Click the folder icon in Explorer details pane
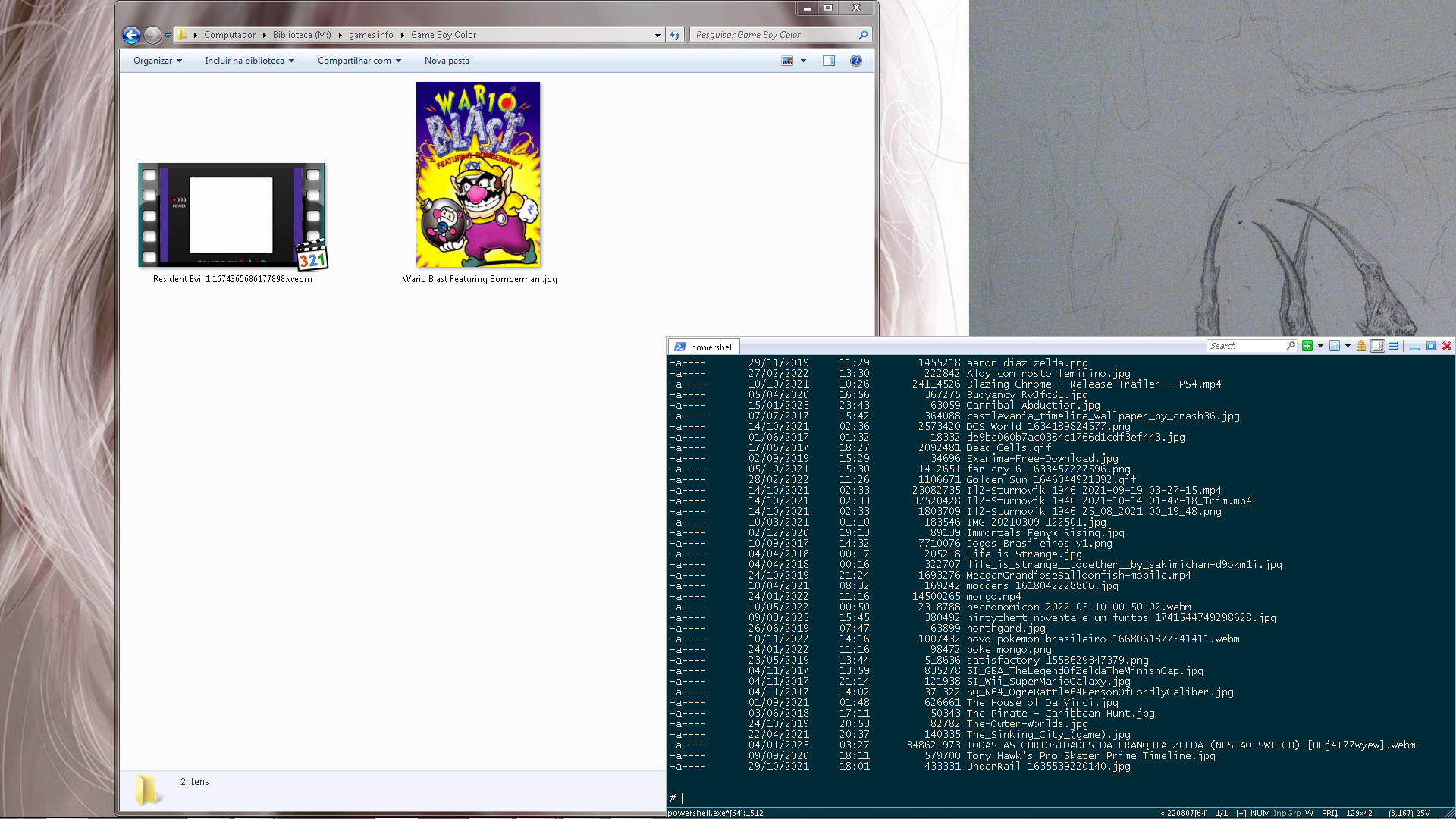Screen dimensions: 1456x819 tap(147, 789)
